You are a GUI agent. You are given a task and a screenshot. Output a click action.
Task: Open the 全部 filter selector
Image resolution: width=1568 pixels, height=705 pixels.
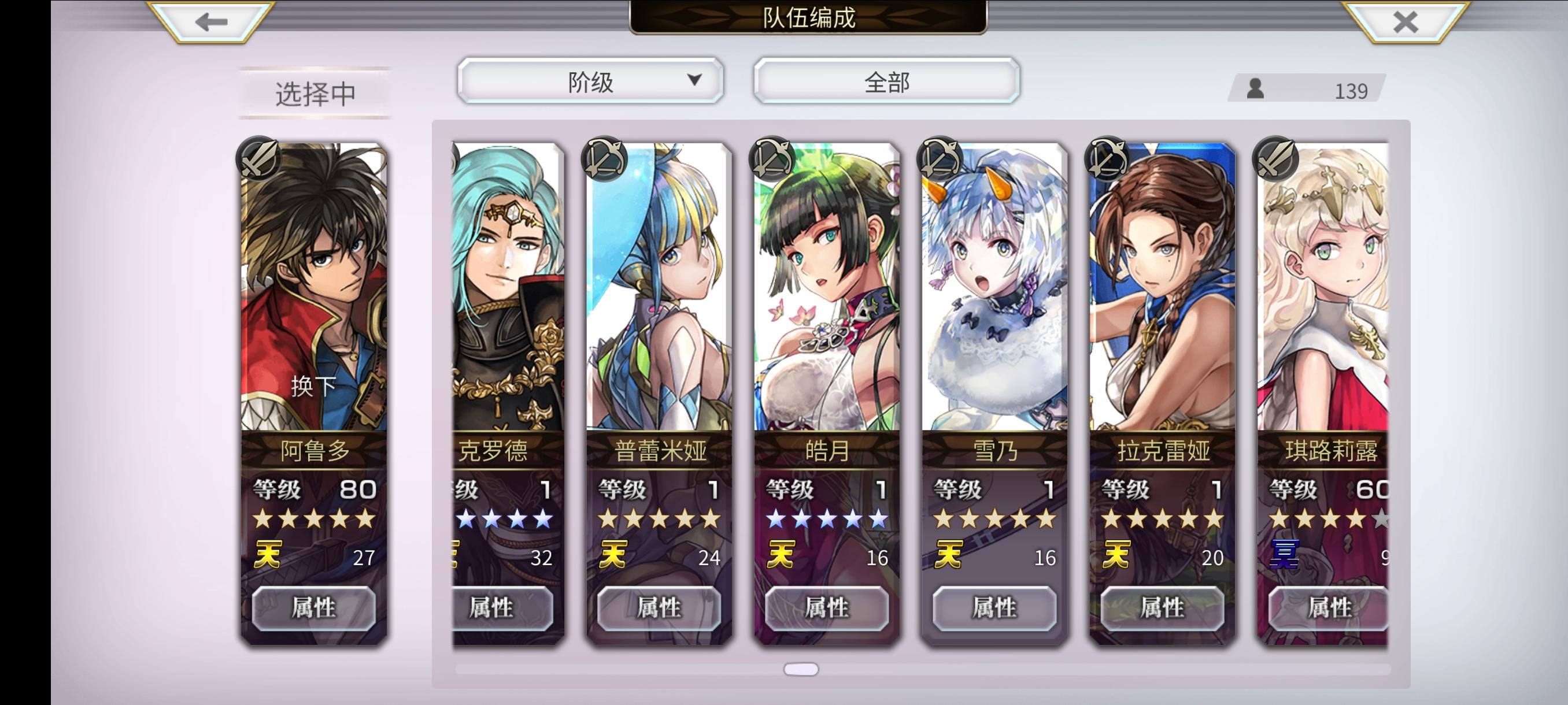886,81
